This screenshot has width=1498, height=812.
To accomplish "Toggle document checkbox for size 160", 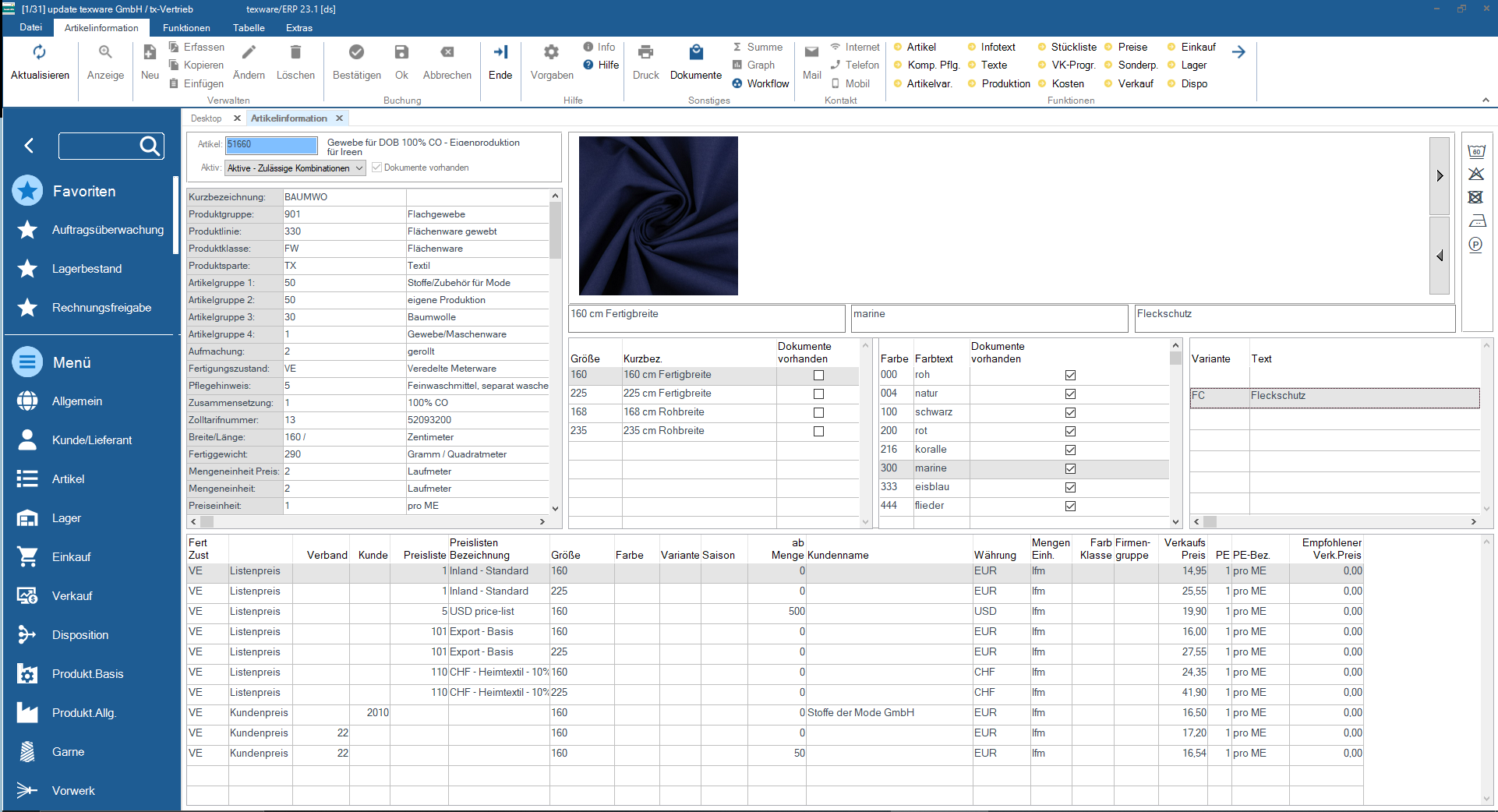I will tap(818, 376).
